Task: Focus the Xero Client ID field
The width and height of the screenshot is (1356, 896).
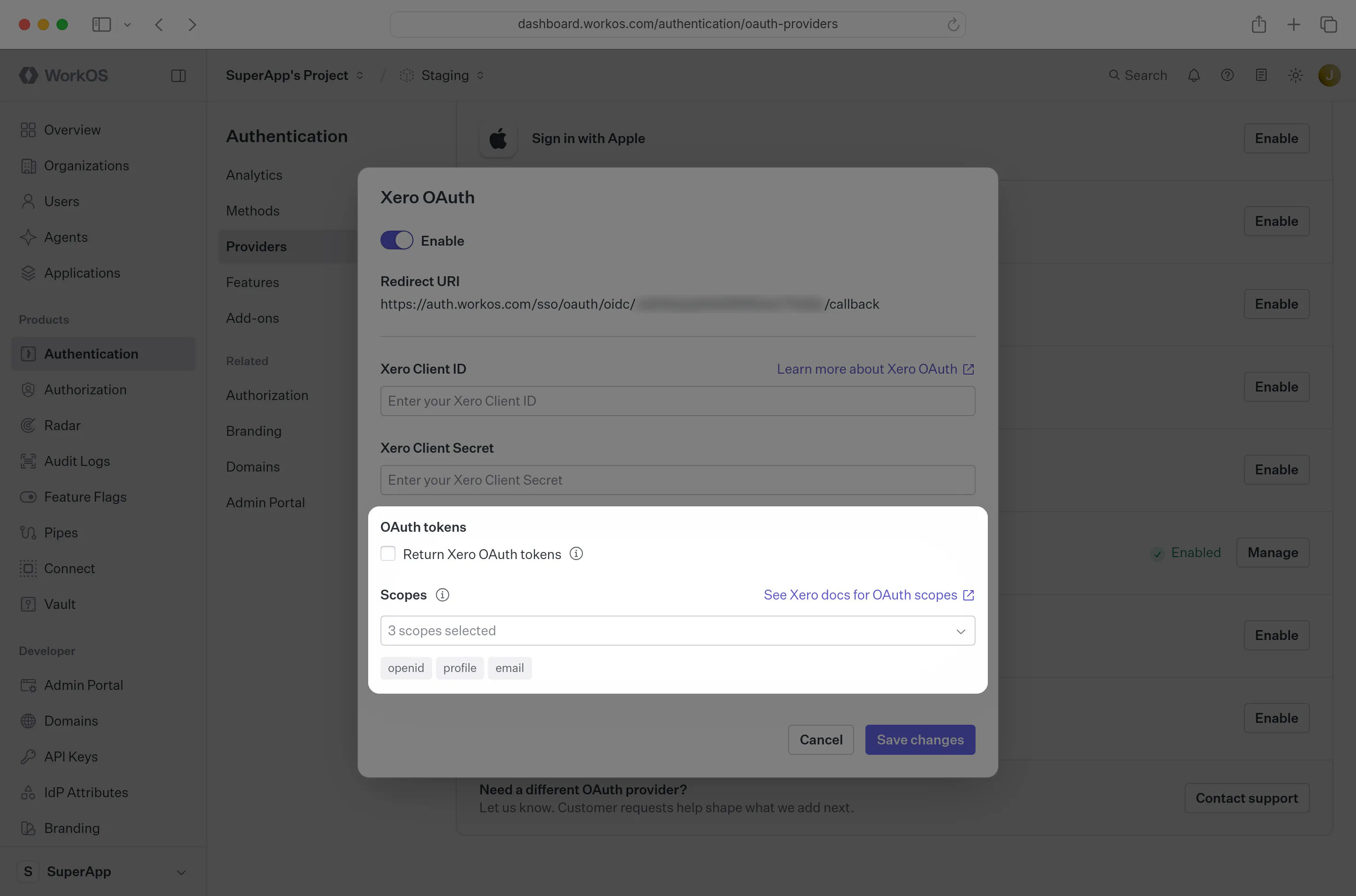Action: [x=678, y=401]
